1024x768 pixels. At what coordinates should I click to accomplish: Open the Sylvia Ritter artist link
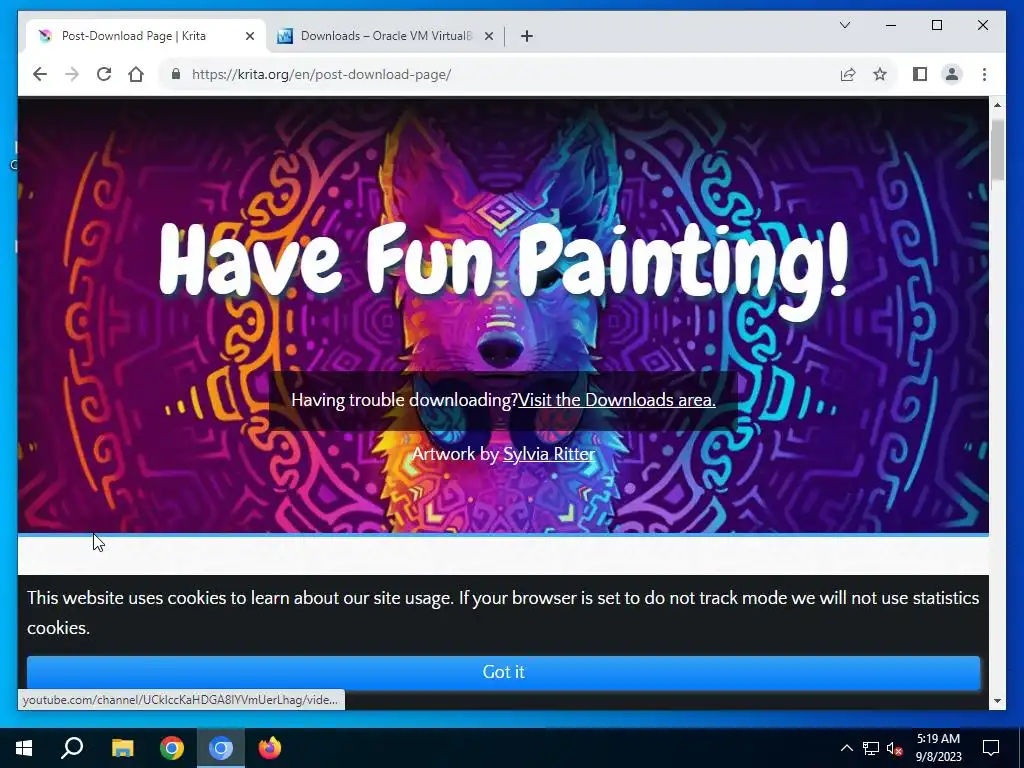coord(549,453)
